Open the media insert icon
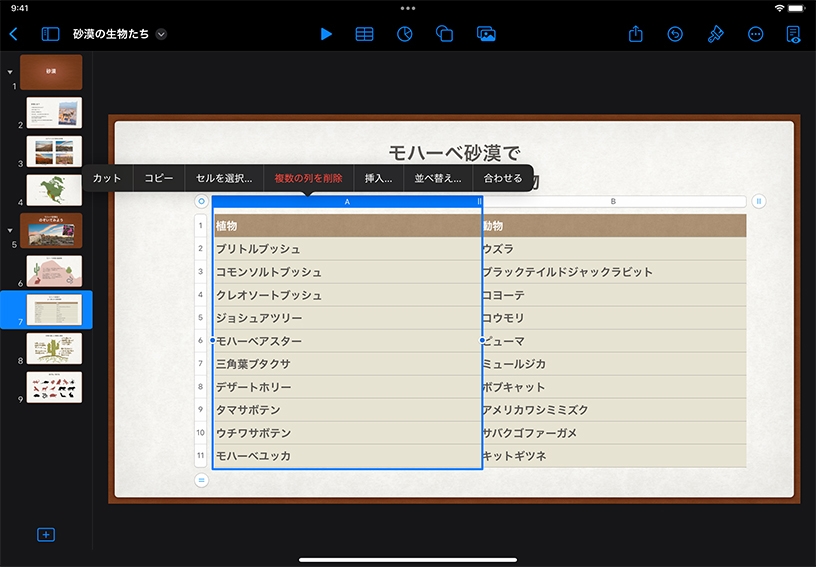Screen dimensions: 816x567 tap(486, 34)
